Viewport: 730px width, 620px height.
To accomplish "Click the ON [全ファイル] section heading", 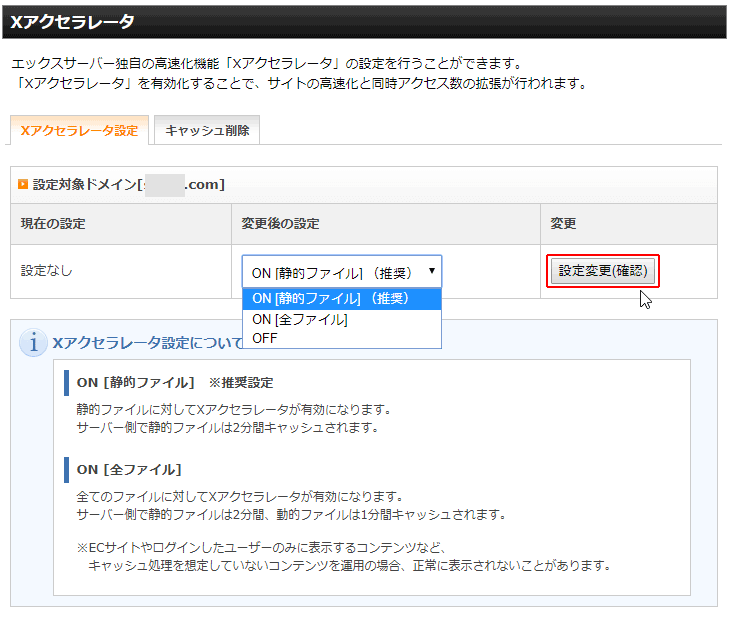I will click(x=128, y=469).
